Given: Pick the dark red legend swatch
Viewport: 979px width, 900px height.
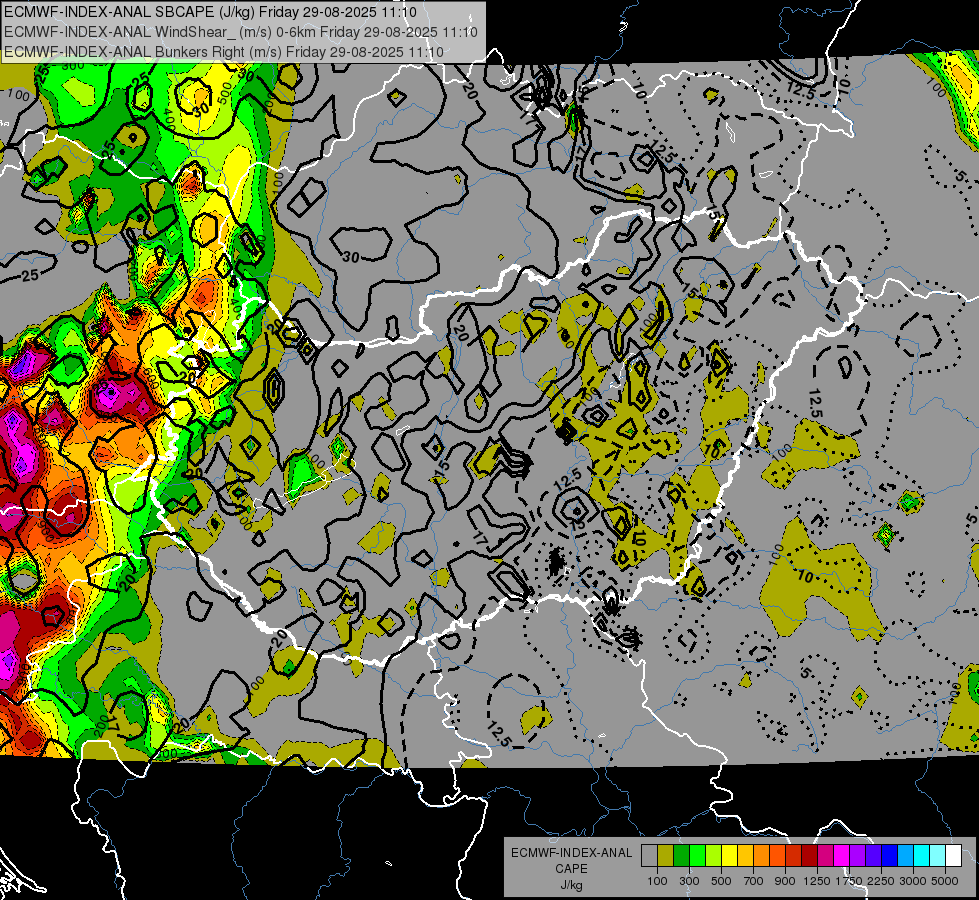Looking at the screenshot, I should [810, 856].
